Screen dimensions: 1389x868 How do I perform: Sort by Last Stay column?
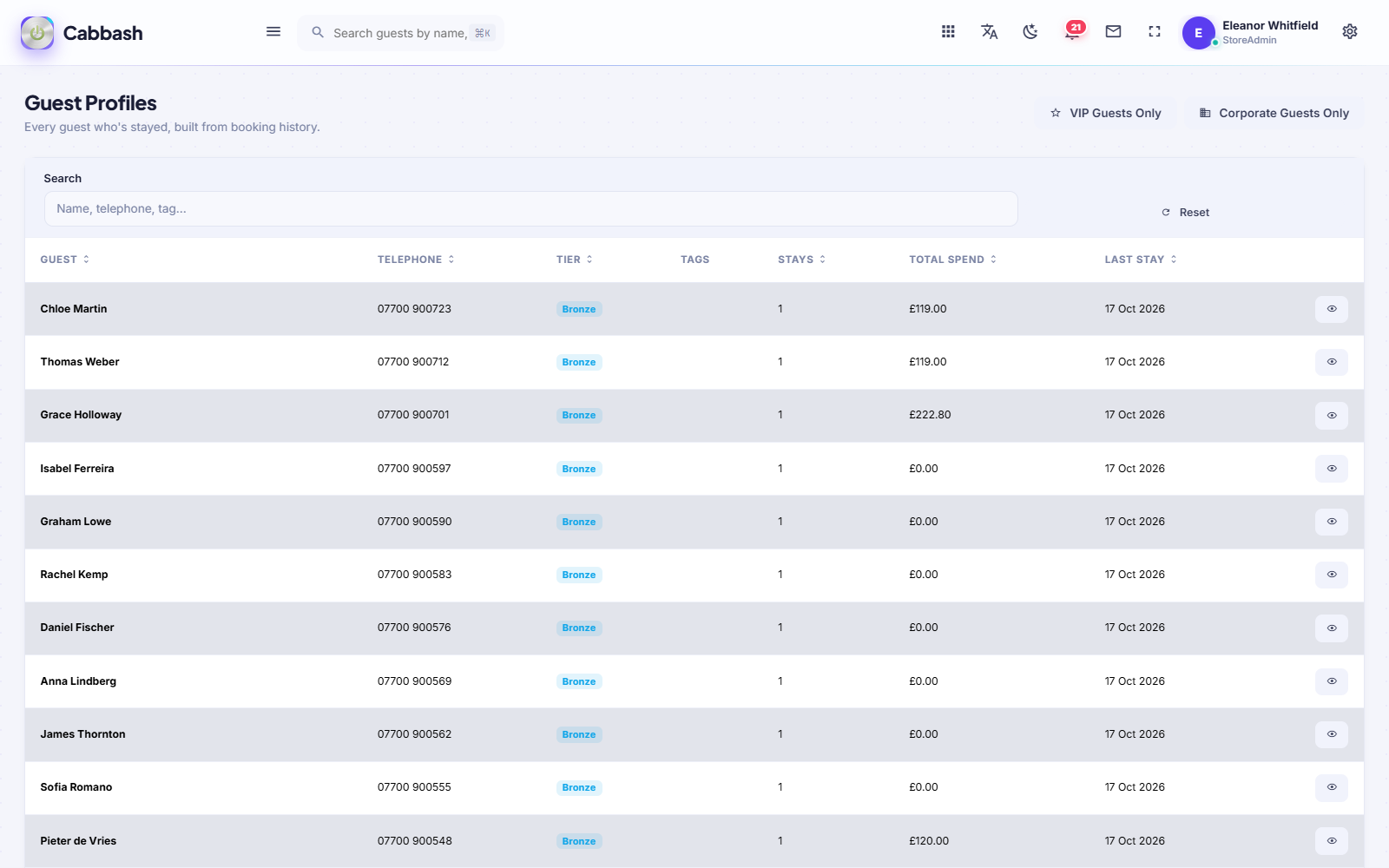point(1141,260)
